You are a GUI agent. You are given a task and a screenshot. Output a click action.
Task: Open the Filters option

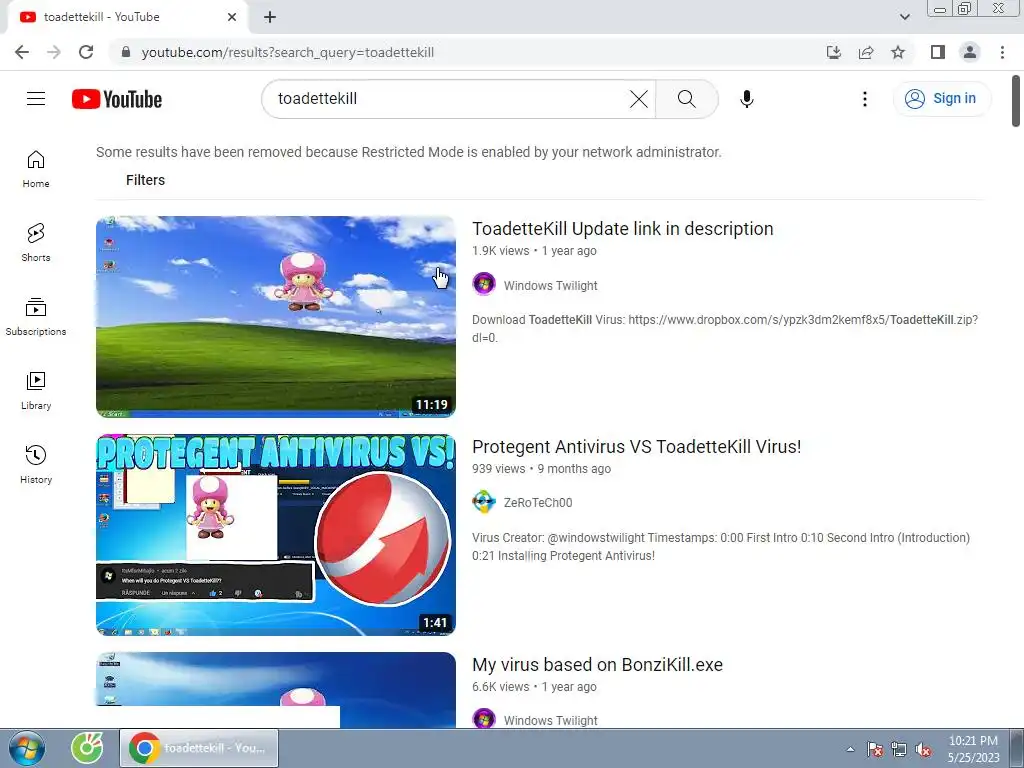pos(145,180)
